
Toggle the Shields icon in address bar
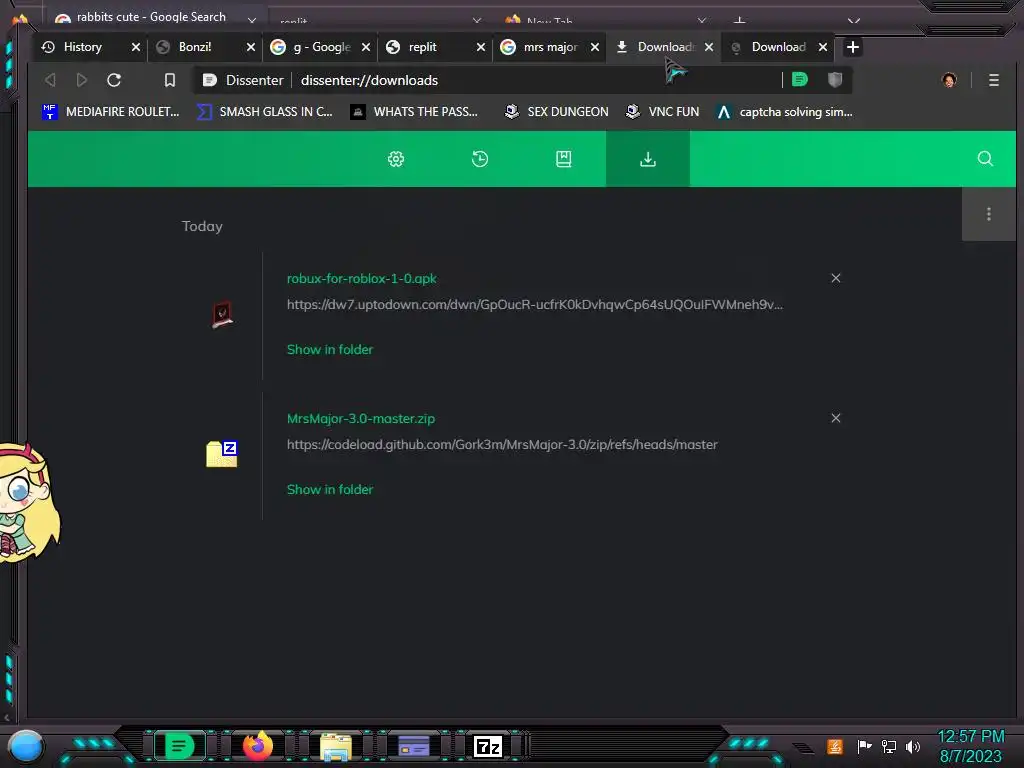coord(835,80)
